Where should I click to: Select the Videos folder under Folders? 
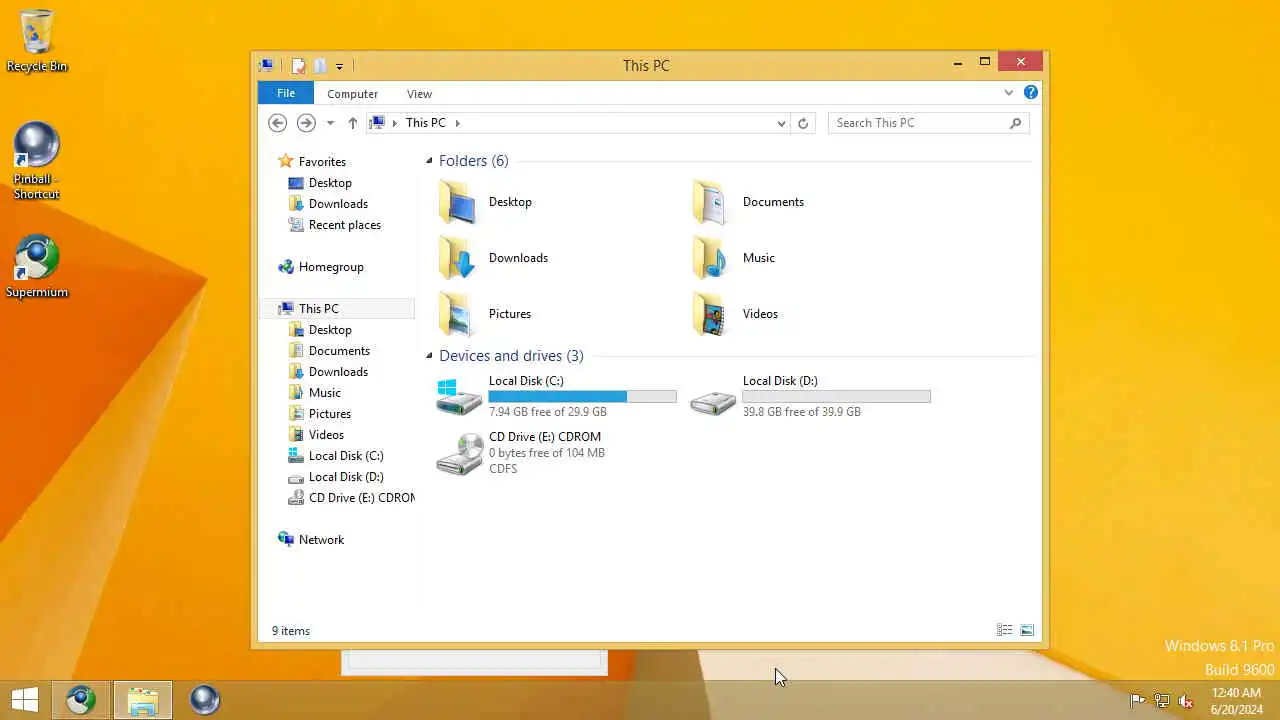735,314
